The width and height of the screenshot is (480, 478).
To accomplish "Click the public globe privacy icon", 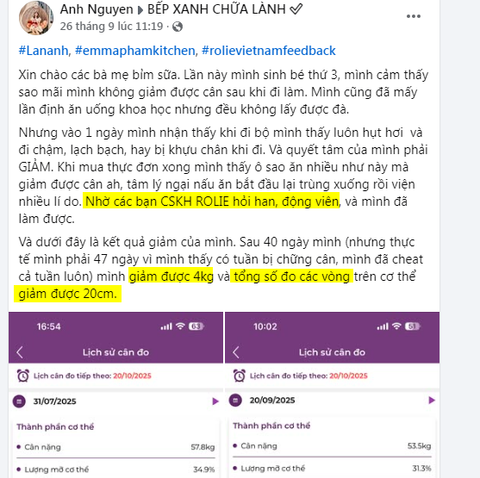I will [x=177, y=26].
